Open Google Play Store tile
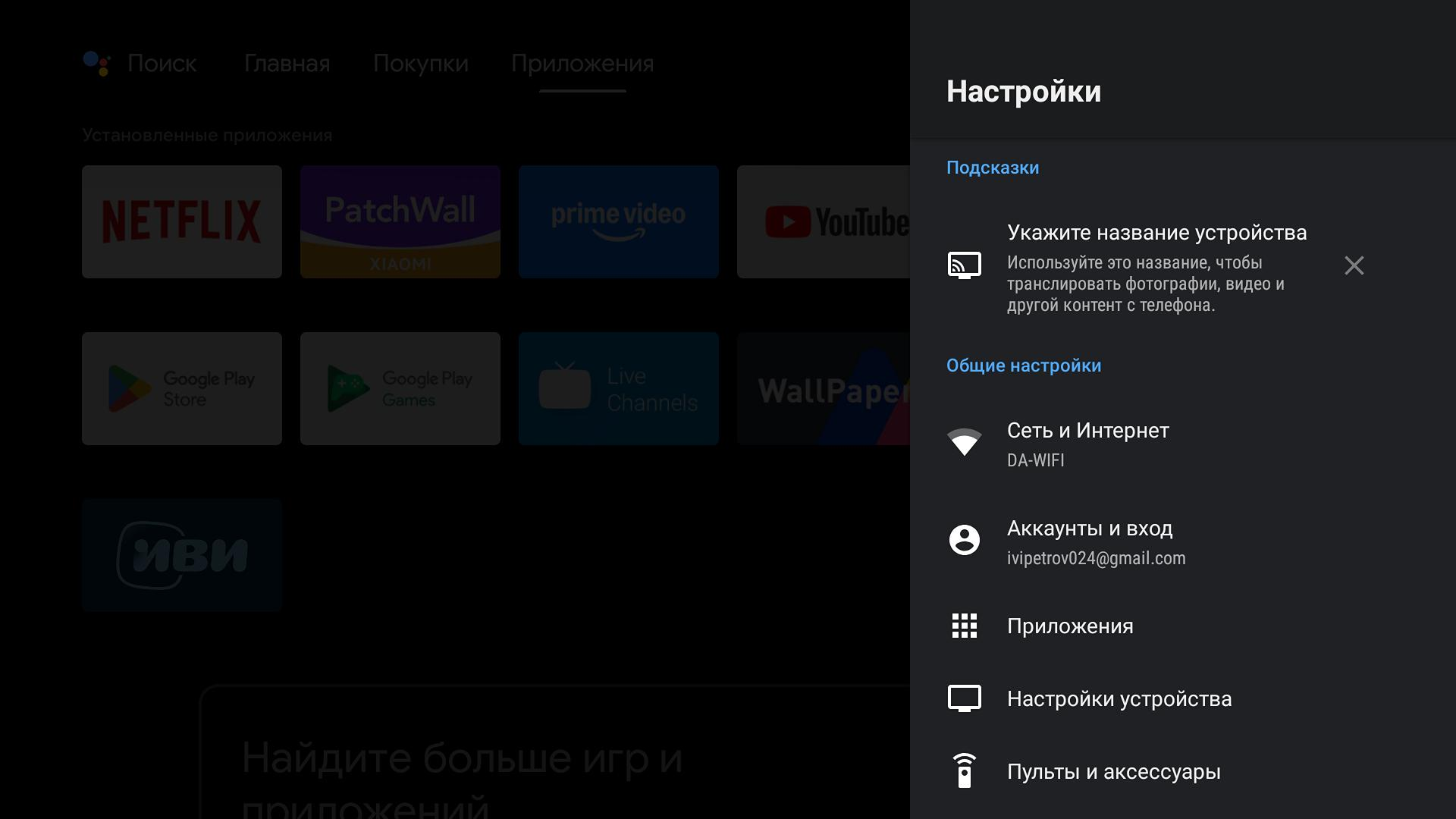The width and height of the screenshot is (1456, 819). pyautogui.click(x=182, y=388)
